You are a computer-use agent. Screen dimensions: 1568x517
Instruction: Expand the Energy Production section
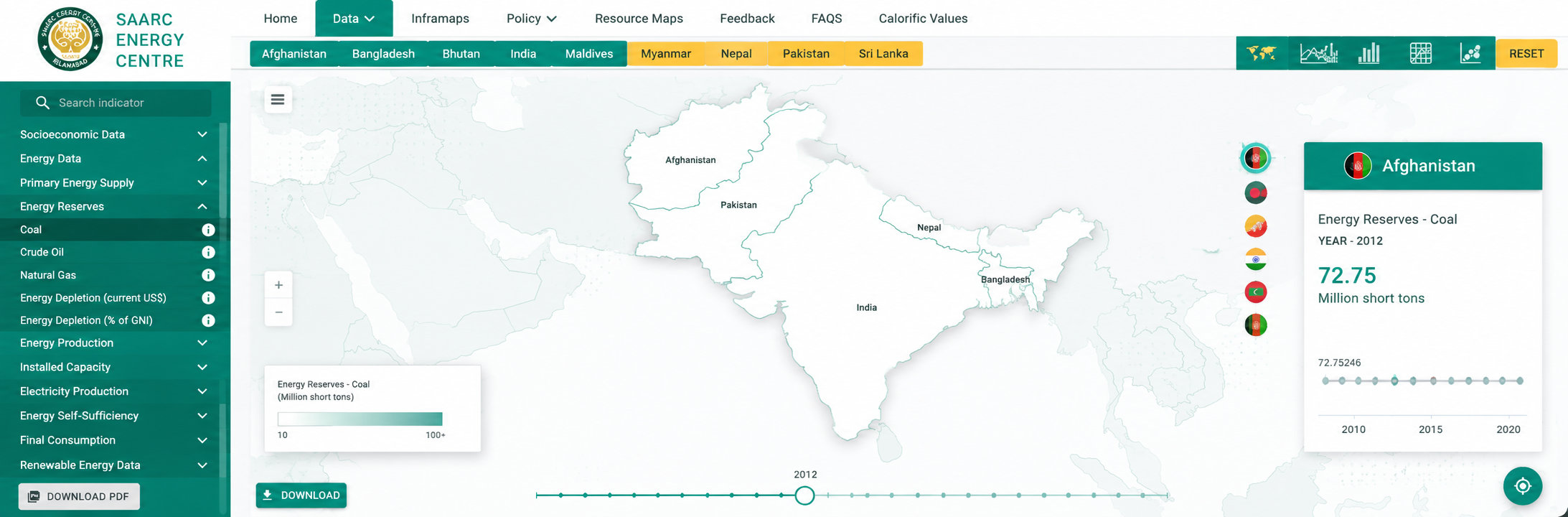click(x=113, y=343)
